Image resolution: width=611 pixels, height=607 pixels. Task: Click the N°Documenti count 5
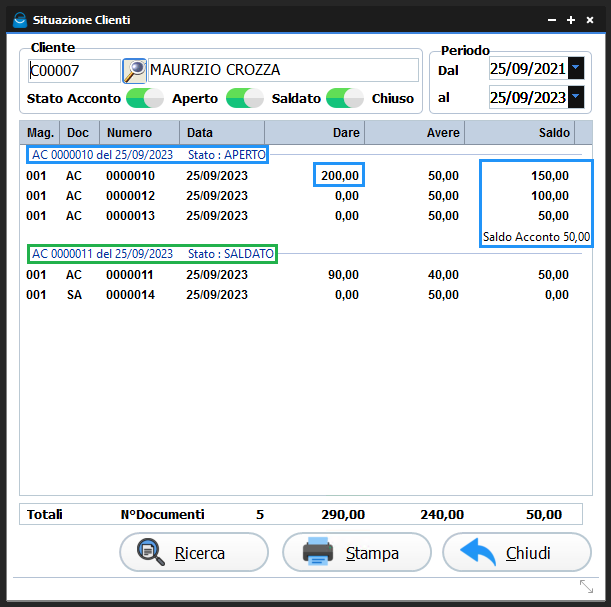pos(260,515)
